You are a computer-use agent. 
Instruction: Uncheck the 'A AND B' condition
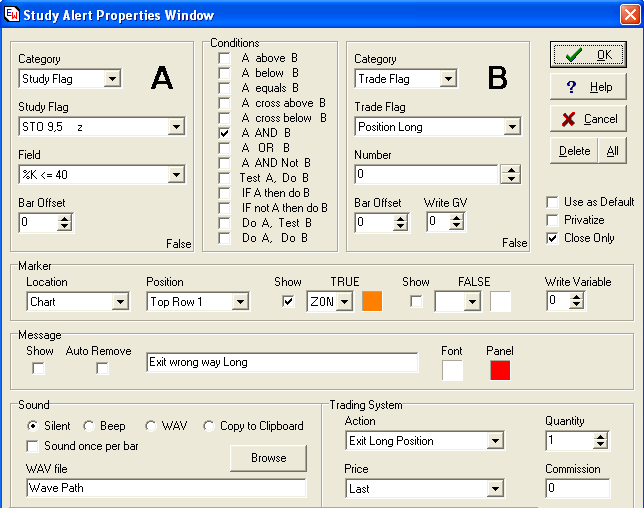coord(225,133)
